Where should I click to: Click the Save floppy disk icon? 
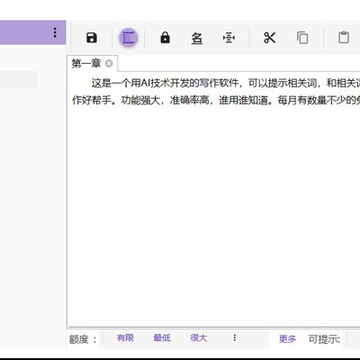click(92, 38)
